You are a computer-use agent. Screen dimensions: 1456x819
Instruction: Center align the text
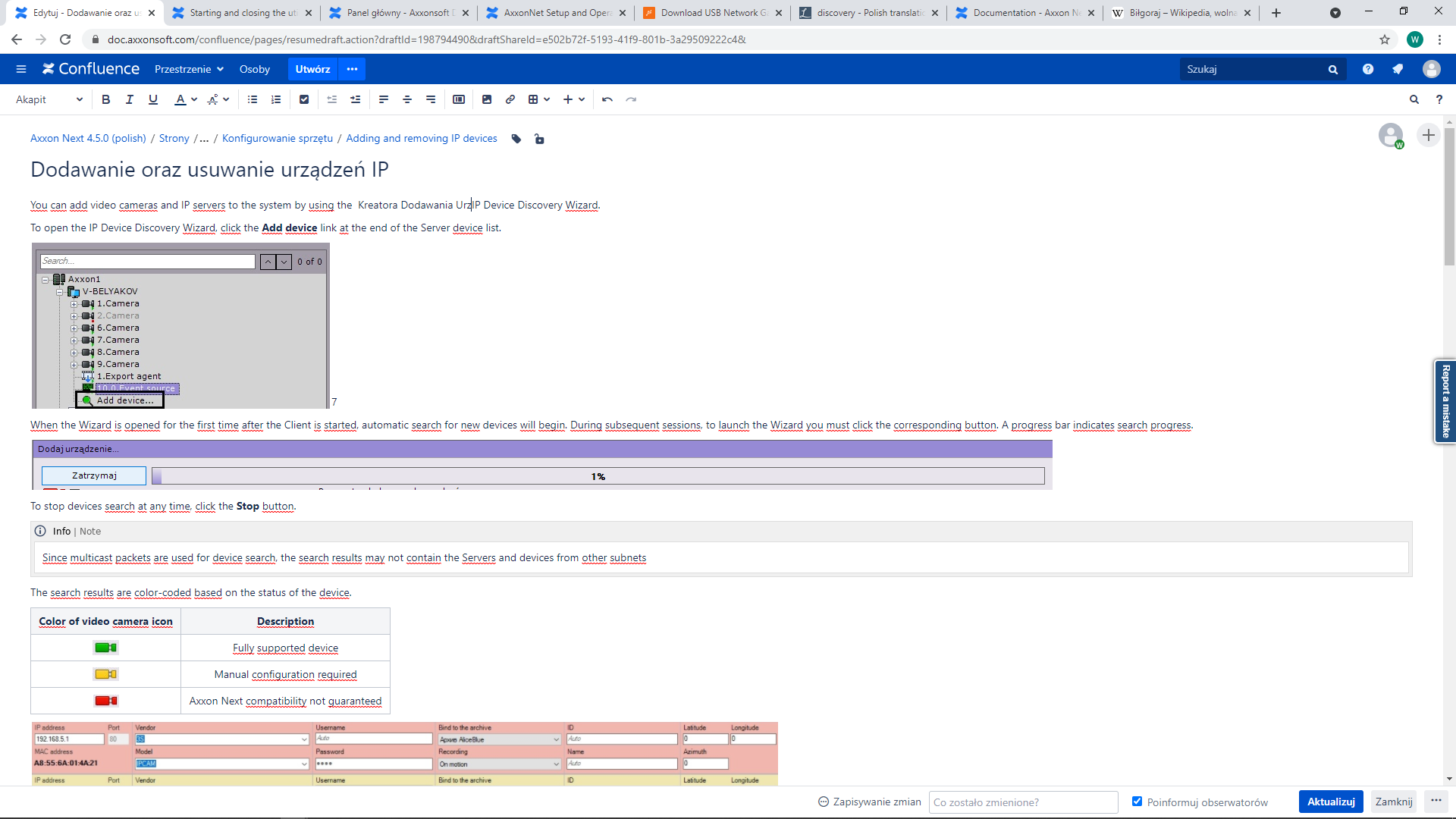coord(407,99)
